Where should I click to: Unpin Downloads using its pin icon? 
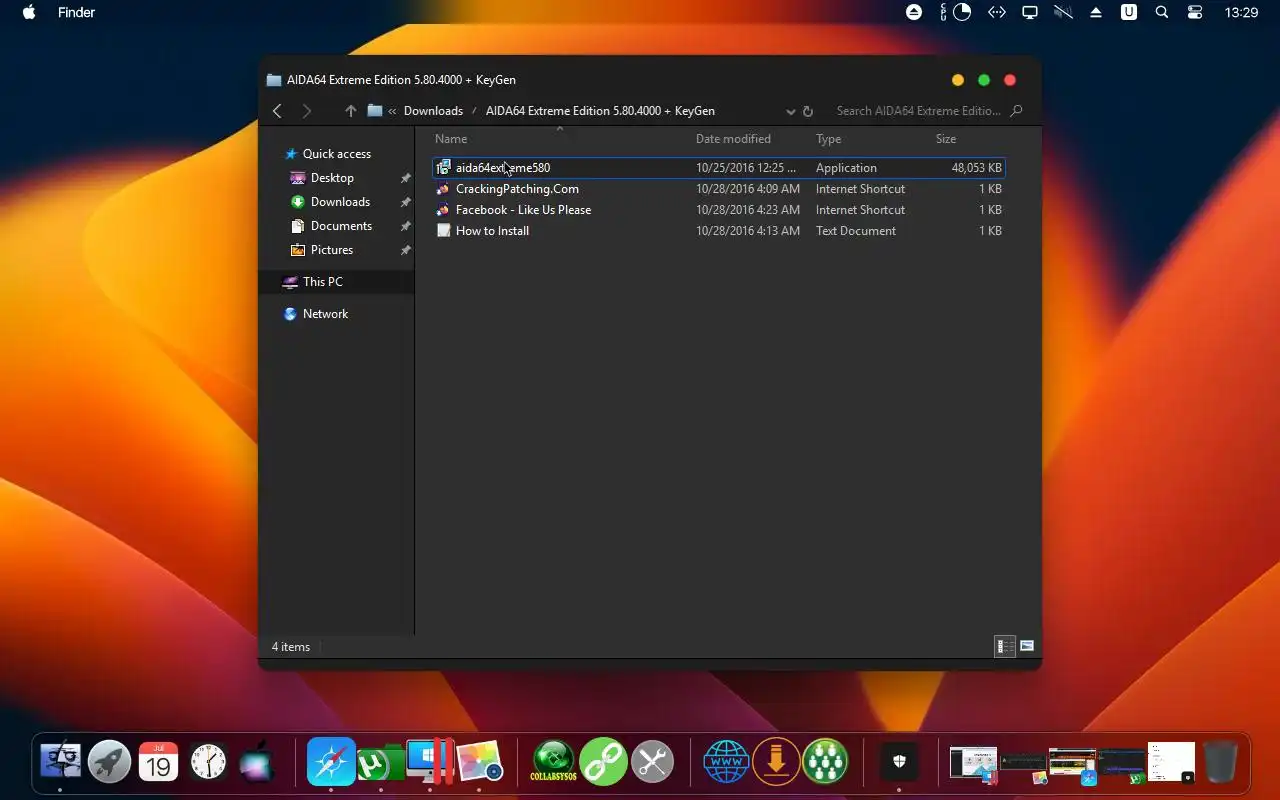[405, 202]
